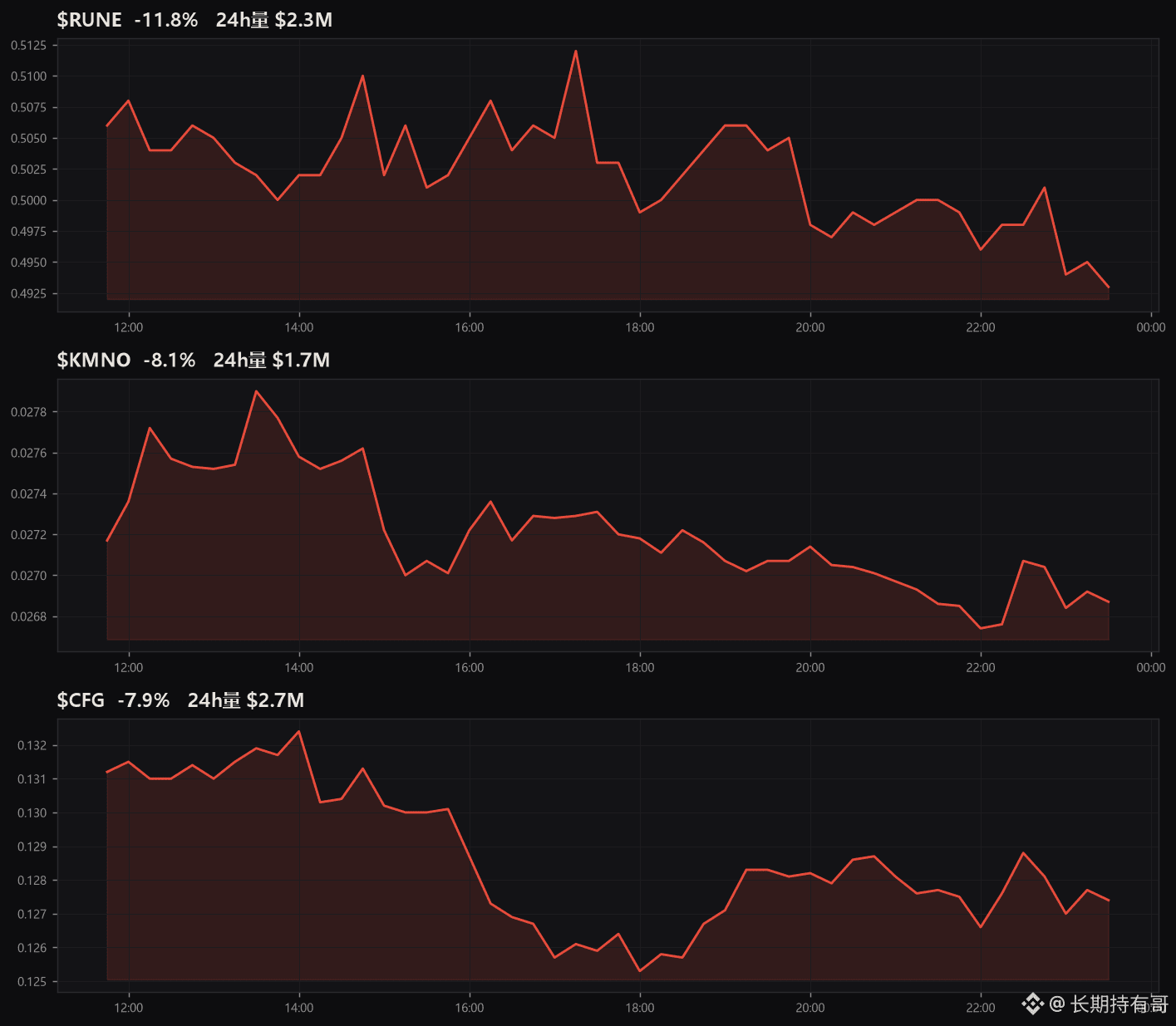Select the 0.4975 axis label
The height and width of the screenshot is (1026, 1176).
(x=28, y=232)
